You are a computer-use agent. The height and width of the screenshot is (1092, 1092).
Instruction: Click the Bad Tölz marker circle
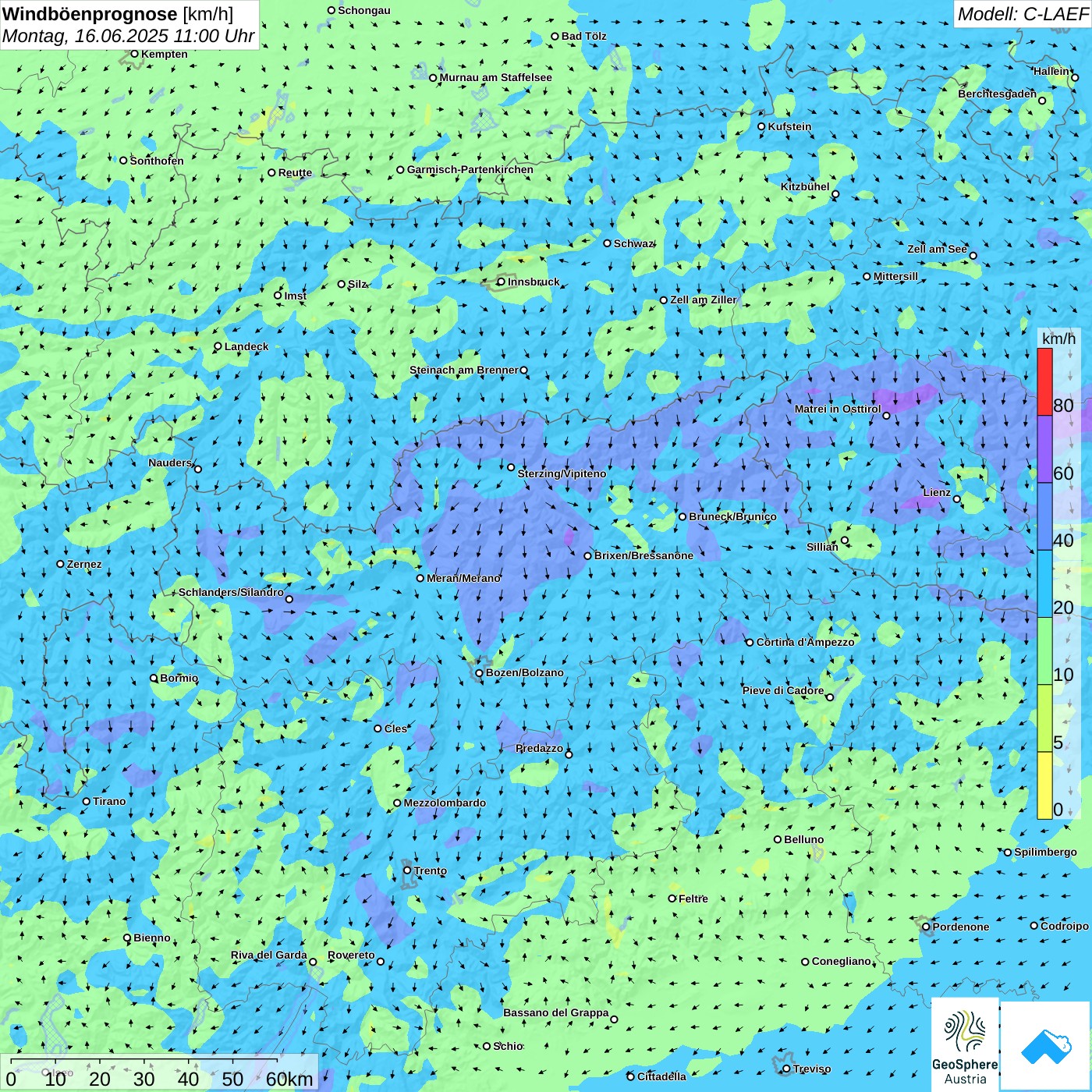(x=555, y=36)
